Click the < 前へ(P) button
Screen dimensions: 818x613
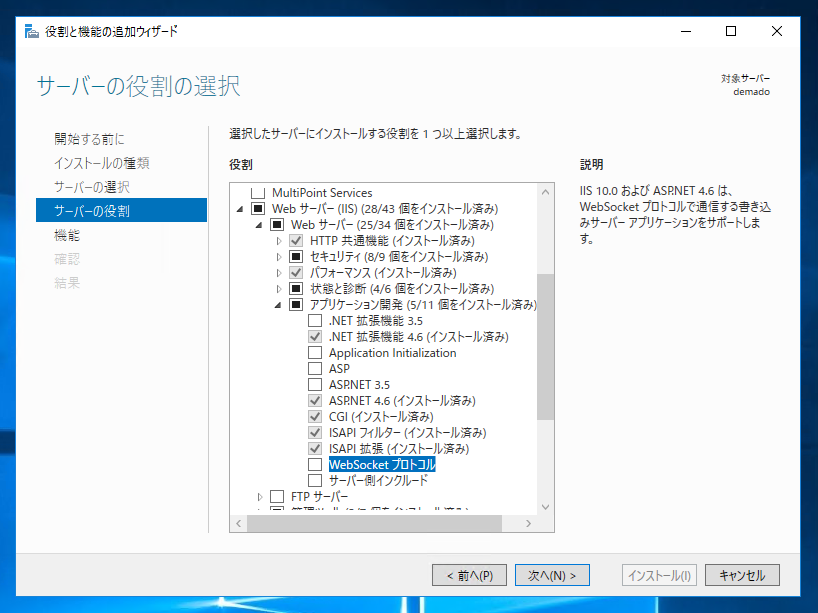pos(469,575)
